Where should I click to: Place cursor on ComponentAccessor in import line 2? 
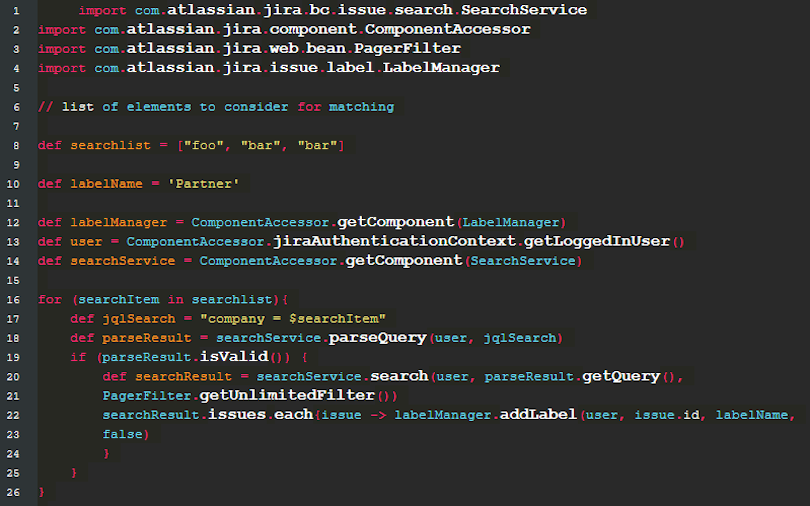(x=447, y=29)
